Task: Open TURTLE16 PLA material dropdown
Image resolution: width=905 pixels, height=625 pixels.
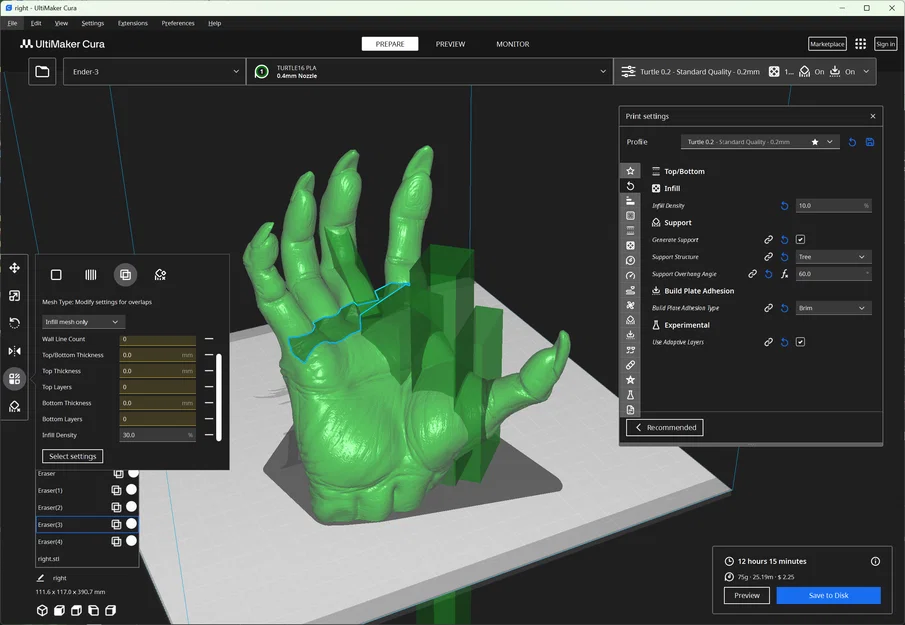Action: pos(430,72)
